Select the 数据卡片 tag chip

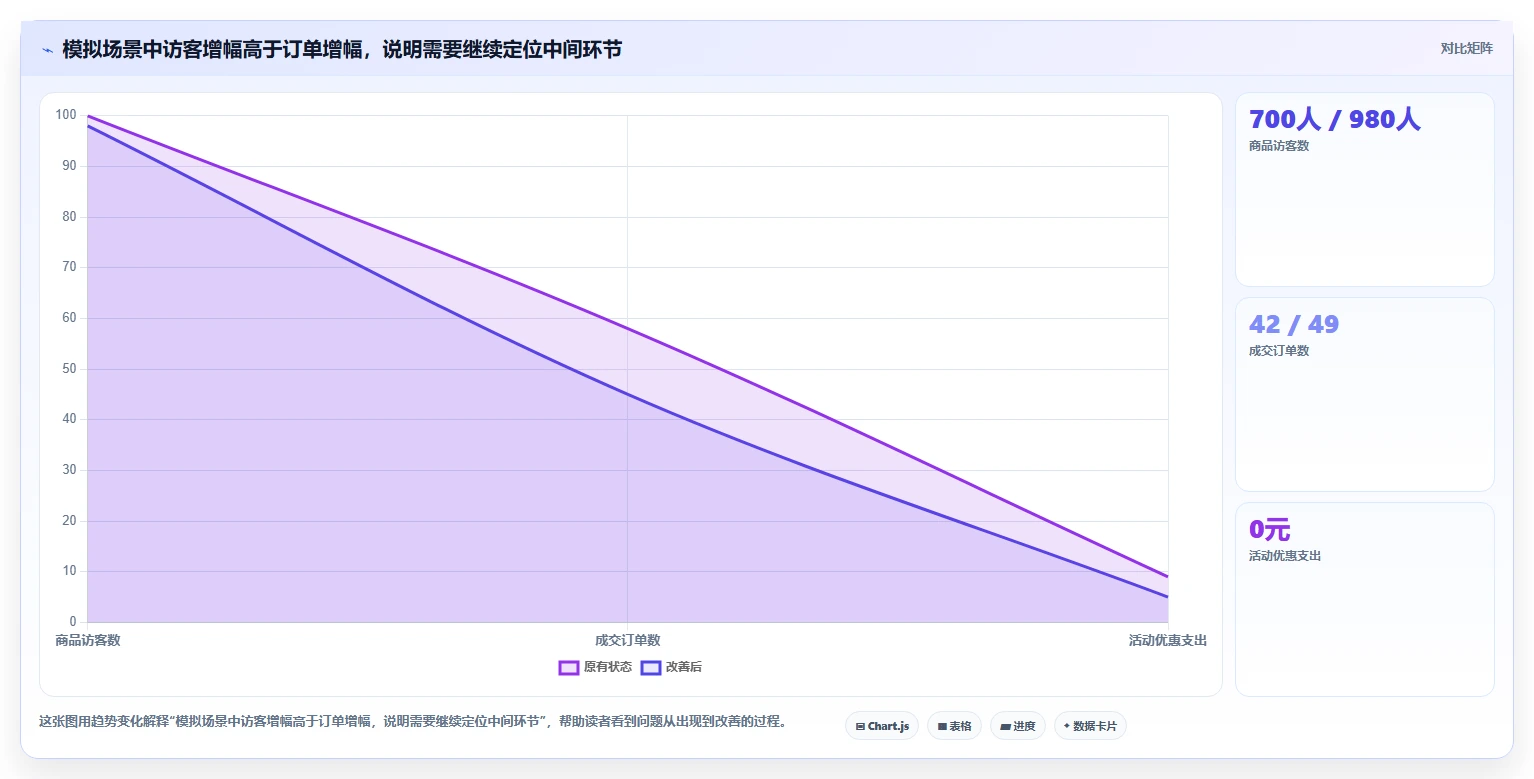pyautogui.click(x=1090, y=726)
